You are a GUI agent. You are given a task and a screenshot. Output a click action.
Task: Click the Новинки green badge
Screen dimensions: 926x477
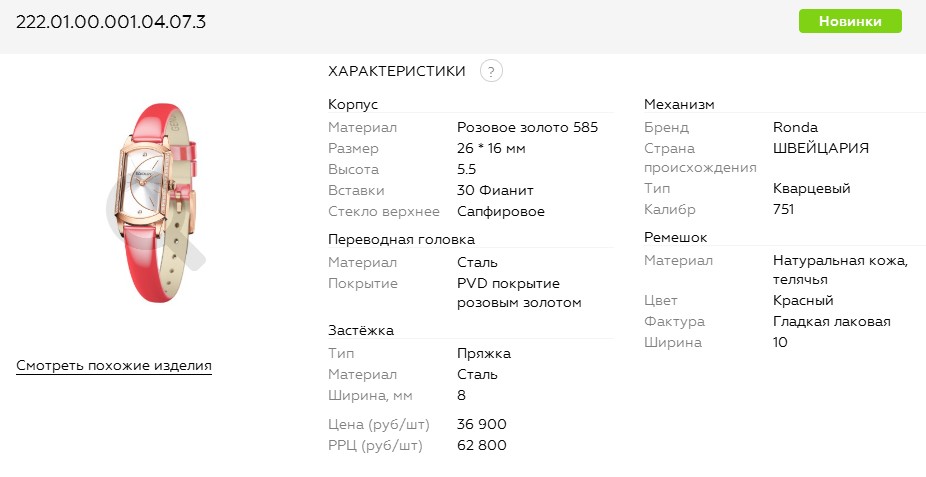tap(850, 21)
